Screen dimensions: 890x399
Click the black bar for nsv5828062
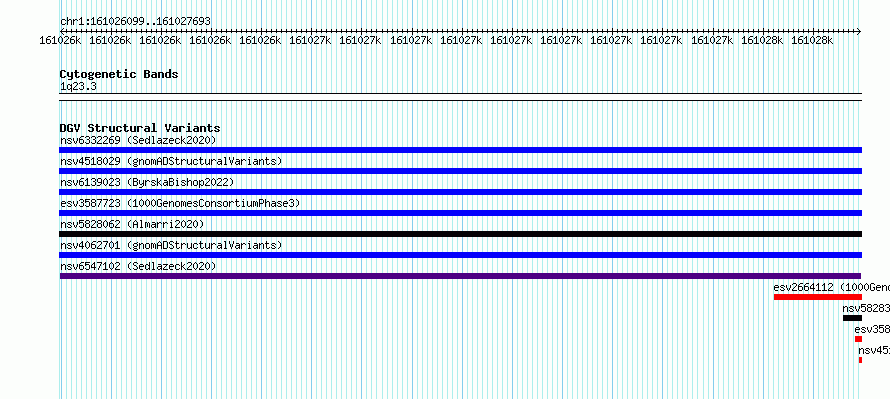(460, 234)
